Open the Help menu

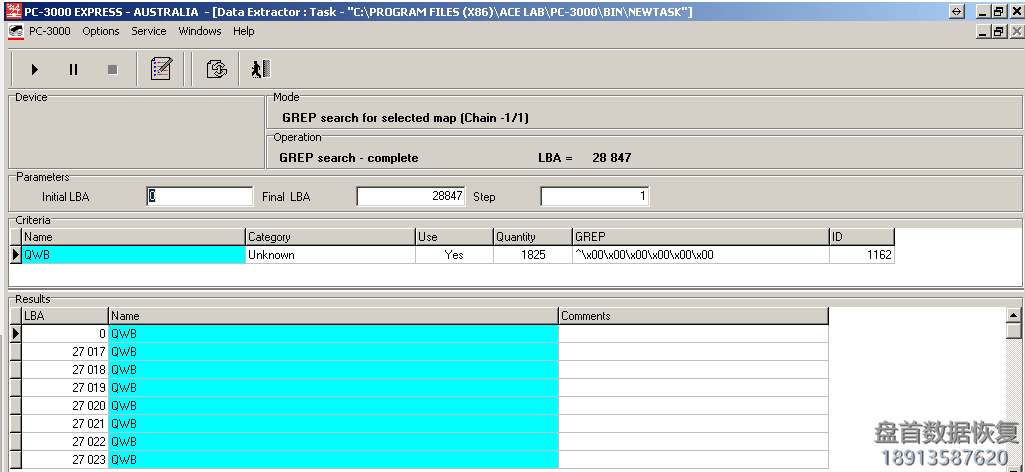tap(244, 31)
